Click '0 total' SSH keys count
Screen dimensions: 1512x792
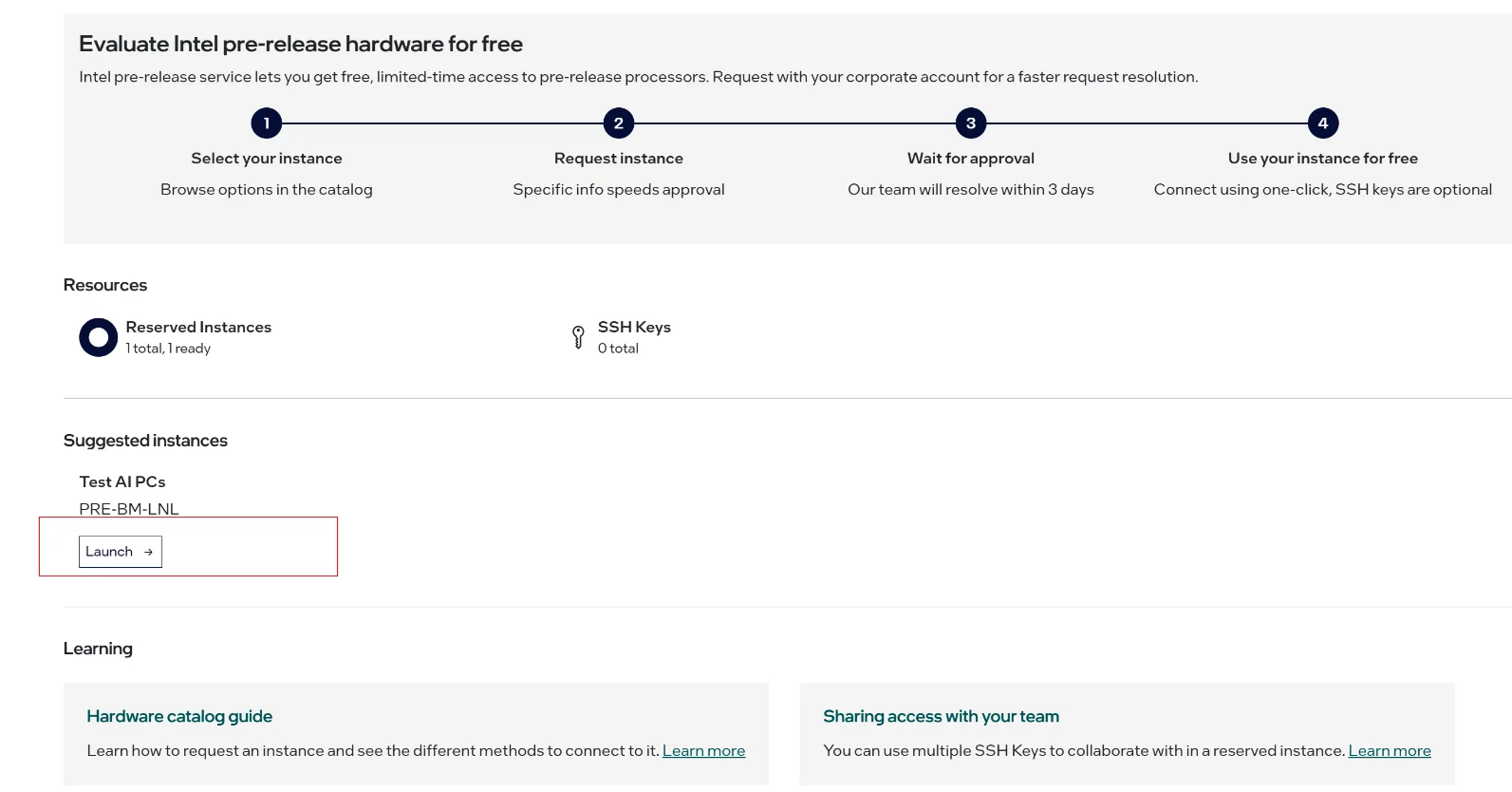[618, 349]
